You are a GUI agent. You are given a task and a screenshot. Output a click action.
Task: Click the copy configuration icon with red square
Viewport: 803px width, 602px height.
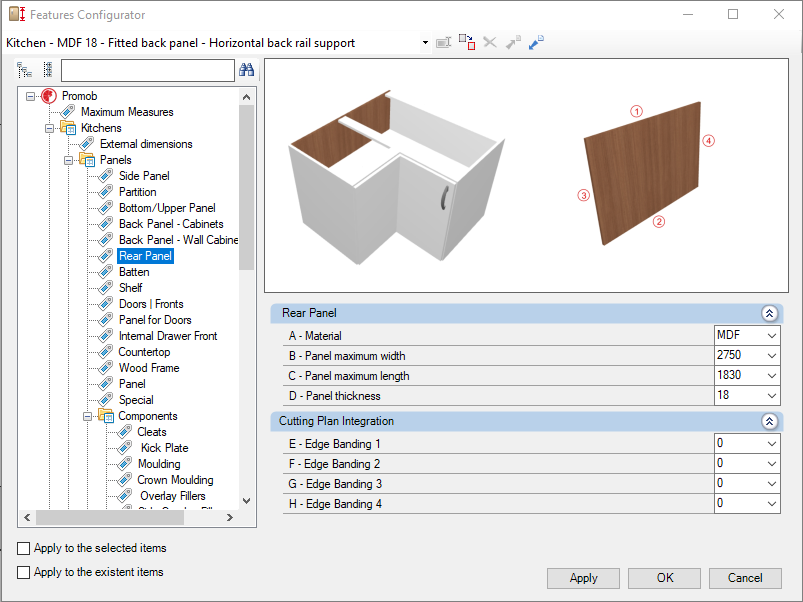(467, 42)
